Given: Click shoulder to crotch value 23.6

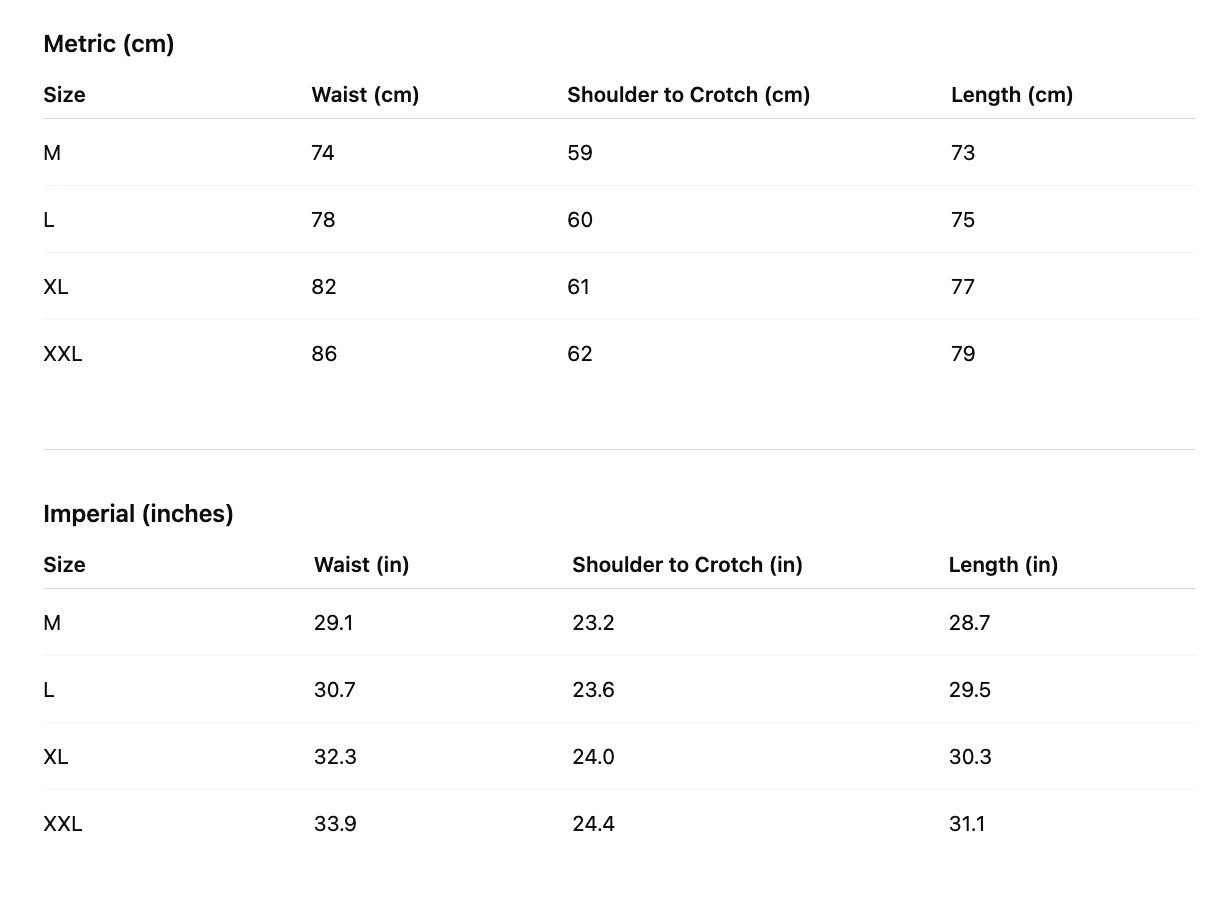Looking at the screenshot, I should point(593,690).
